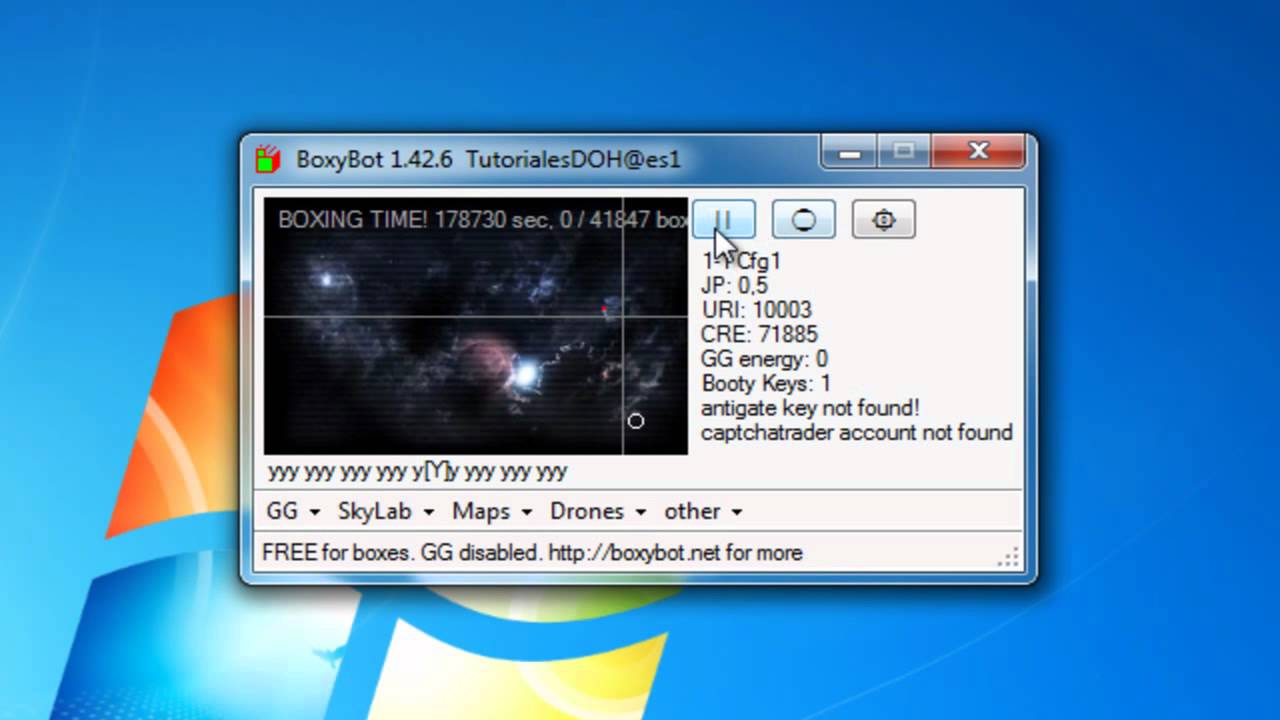1280x720 pixels.
Task: Close the BoxyBot window
Action: pyautogui.click(x=979, y=152)
